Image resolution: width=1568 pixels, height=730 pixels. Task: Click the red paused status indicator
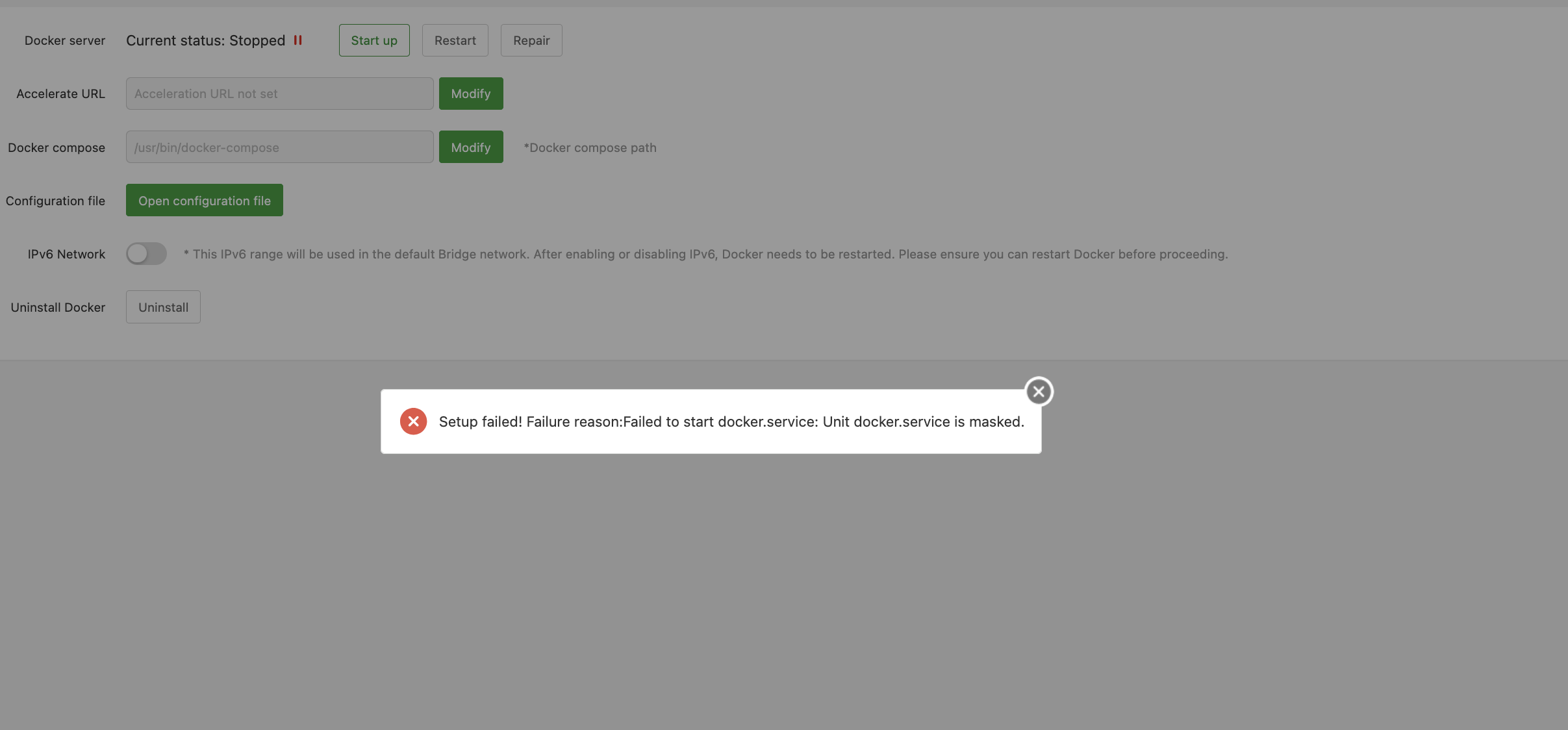[298, 40]
